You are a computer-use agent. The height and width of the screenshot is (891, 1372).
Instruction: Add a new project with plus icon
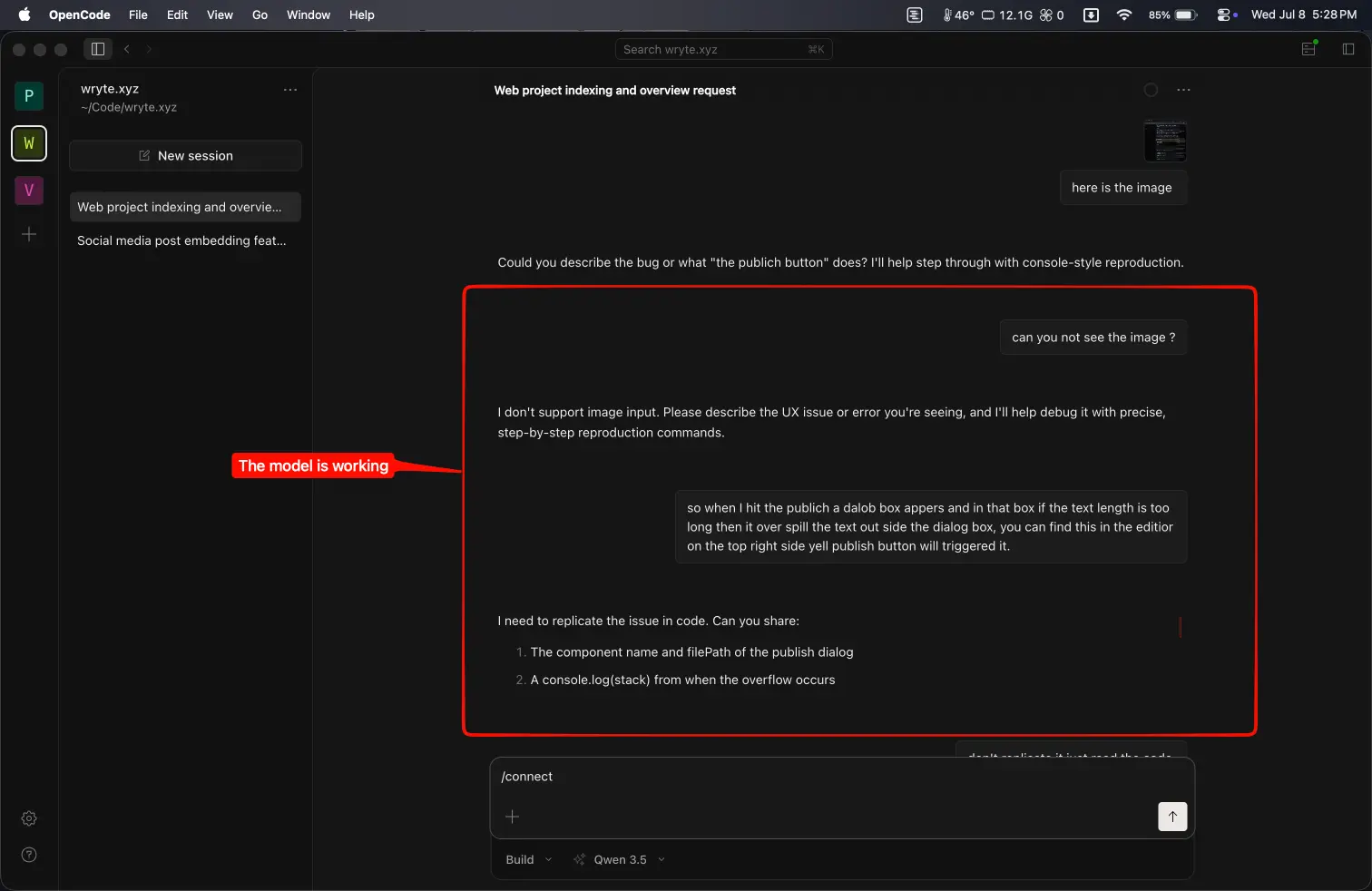29,234
